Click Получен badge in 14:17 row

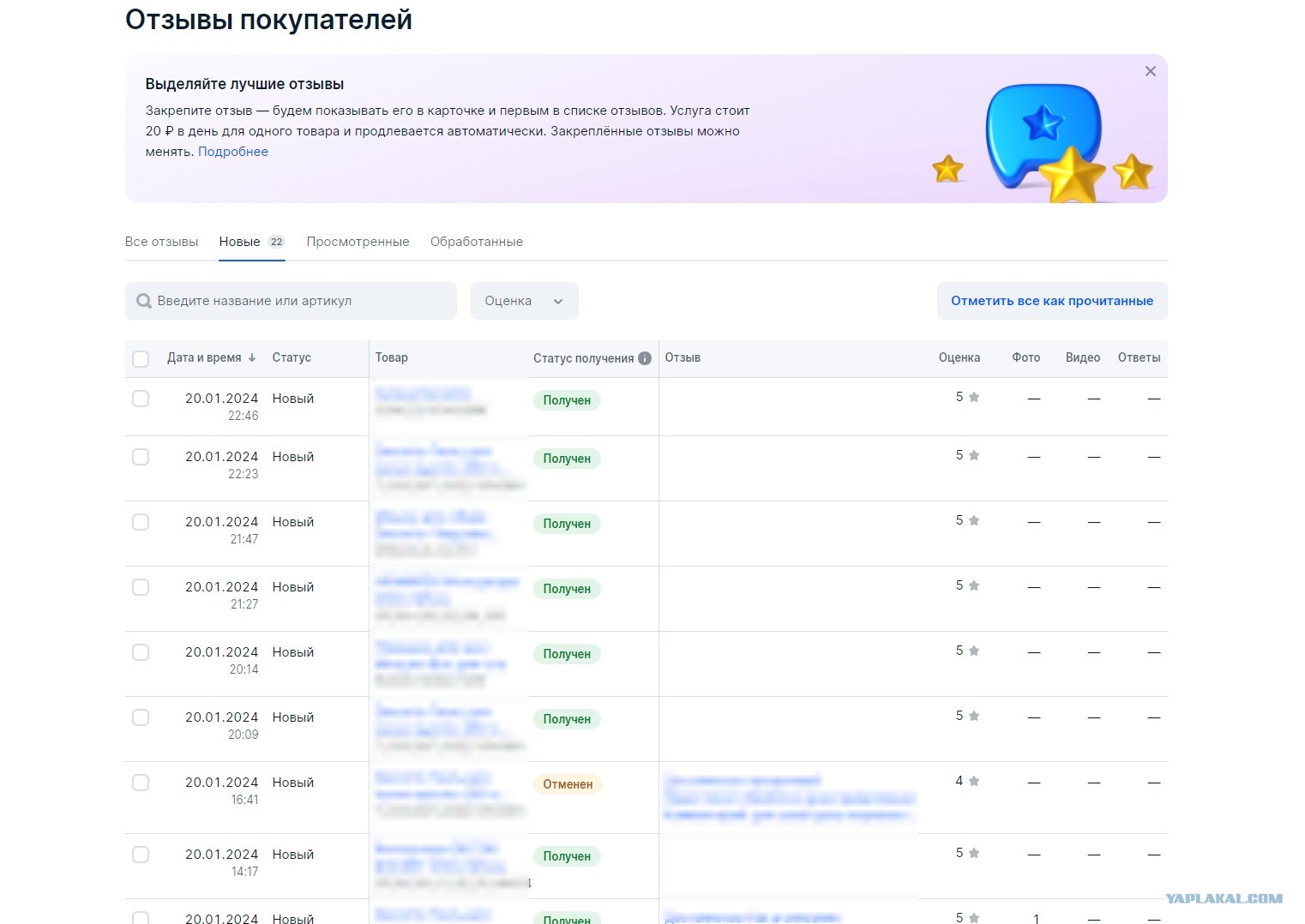567,856
